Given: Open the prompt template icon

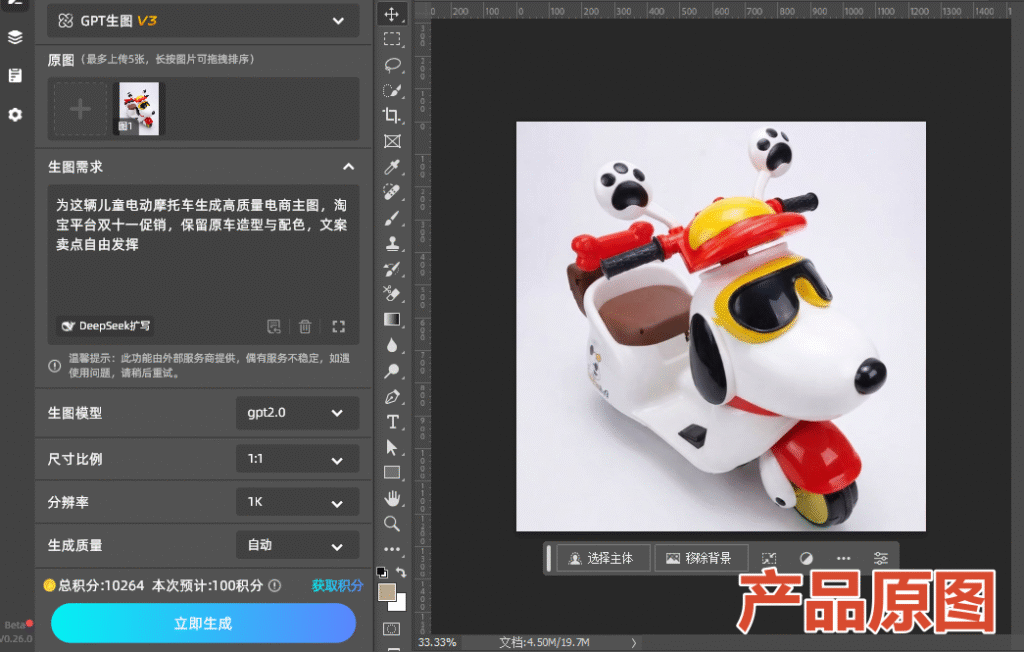Looking at the screenshot, I should (274, 327).
